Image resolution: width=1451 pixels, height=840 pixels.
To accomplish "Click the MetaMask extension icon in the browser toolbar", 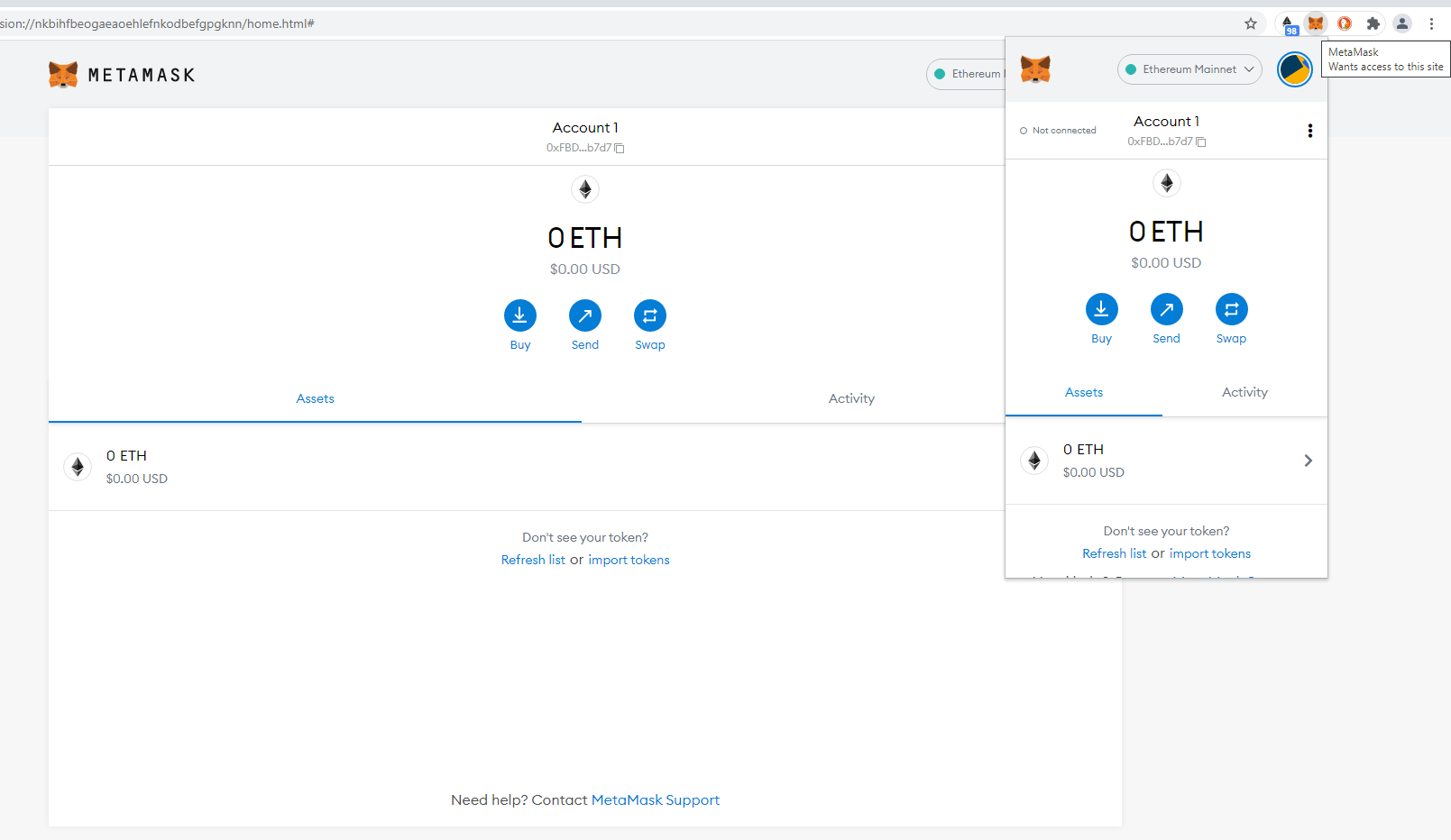I will click(1316, 23).
